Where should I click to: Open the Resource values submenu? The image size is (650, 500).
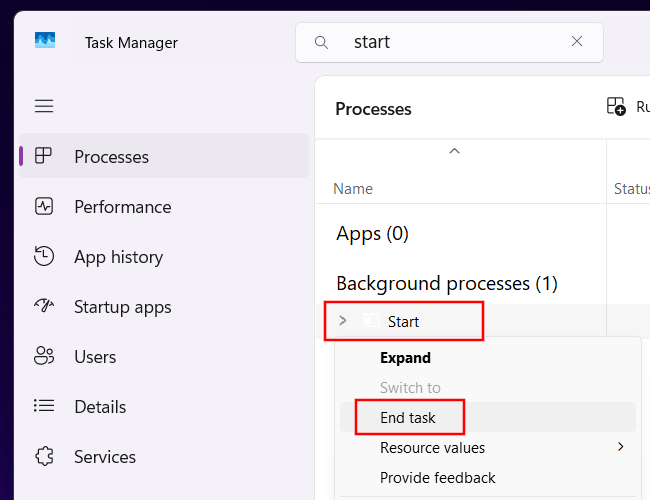488,447
